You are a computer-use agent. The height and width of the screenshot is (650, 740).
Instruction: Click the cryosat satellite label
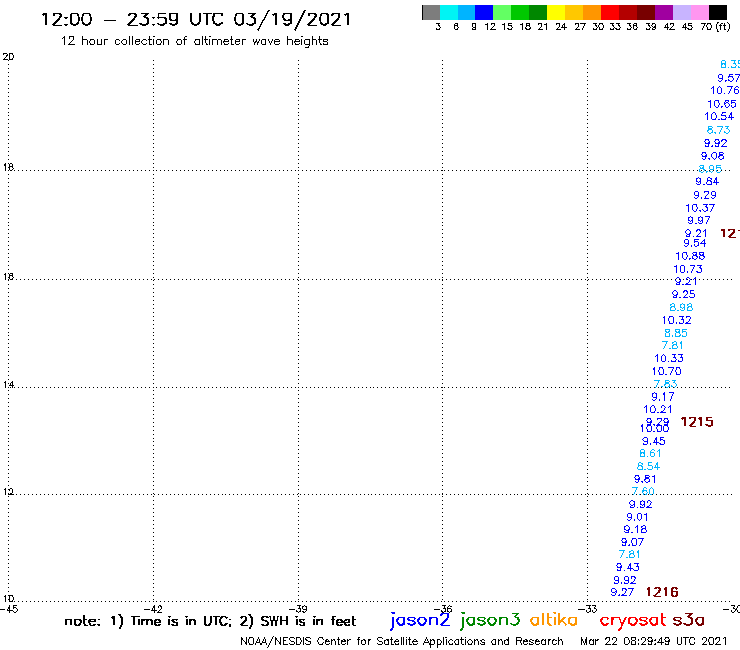[632, 621]
